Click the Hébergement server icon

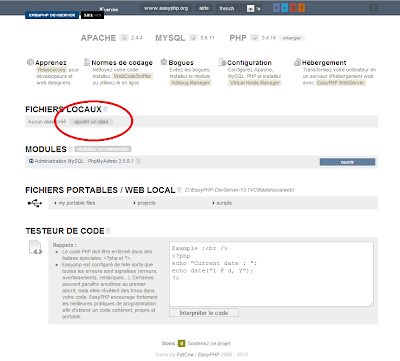pos(297,62)
